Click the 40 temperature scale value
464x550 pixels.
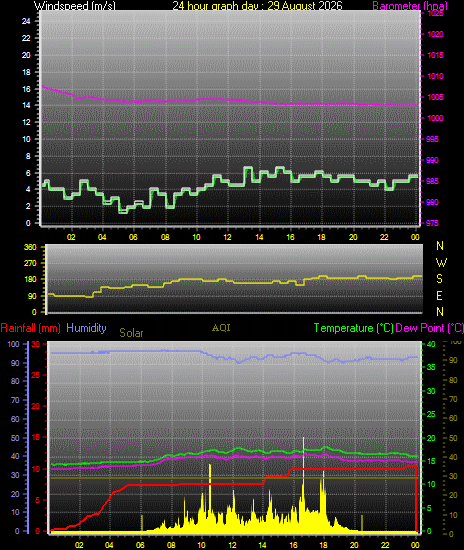click(431, 344)
